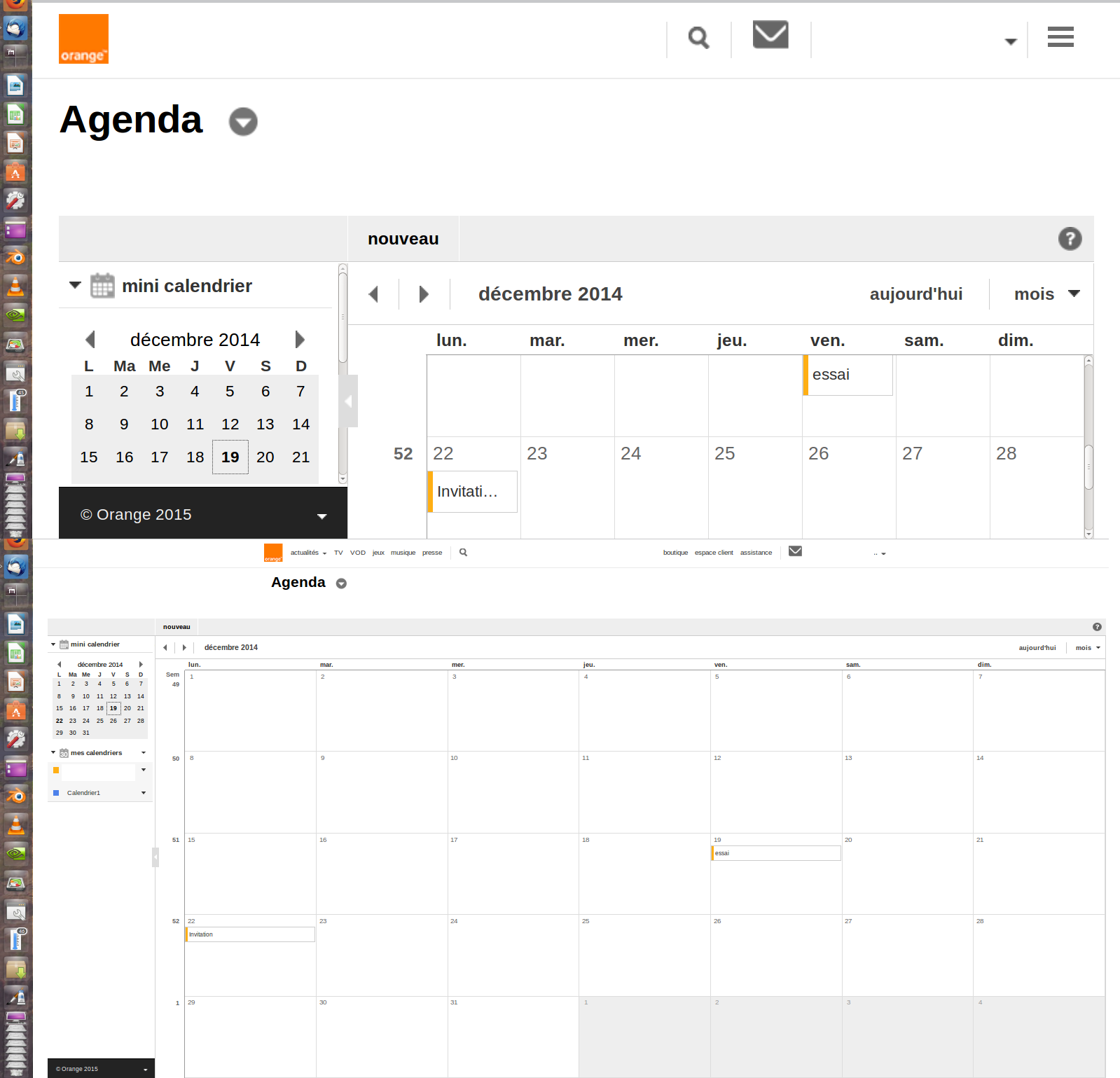1120x1078 pixels.
Task: Open mail via large envelope icon in top header
Action: (x=770, y=34)
